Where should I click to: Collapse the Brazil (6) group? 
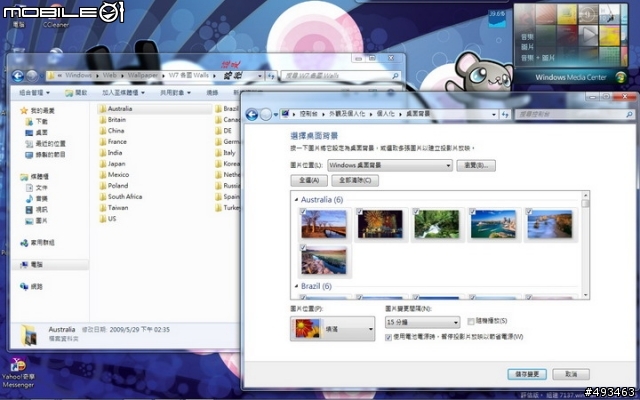click(x=296, y=287)
